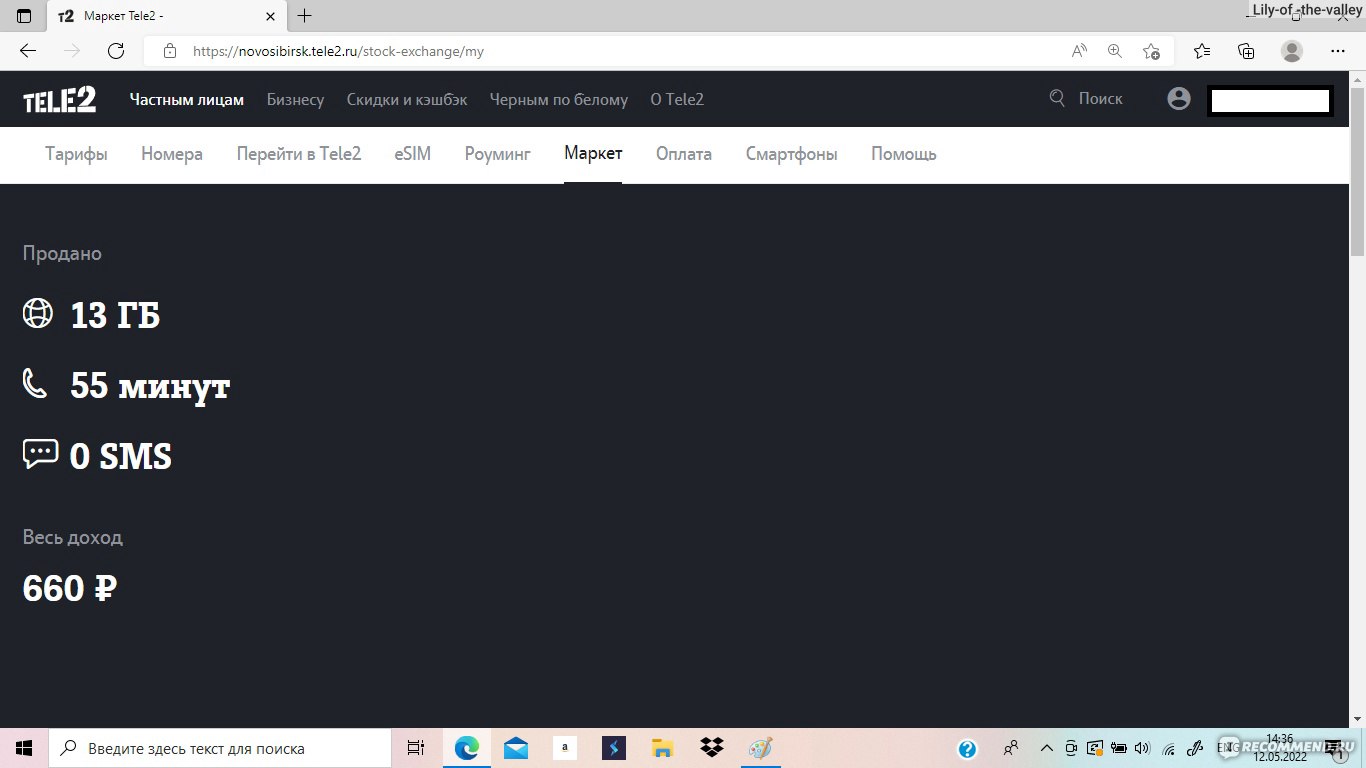This screenshot has width=1366, height=768.
Task: Go to the Тарифы tab
Action: pos(76,154)
